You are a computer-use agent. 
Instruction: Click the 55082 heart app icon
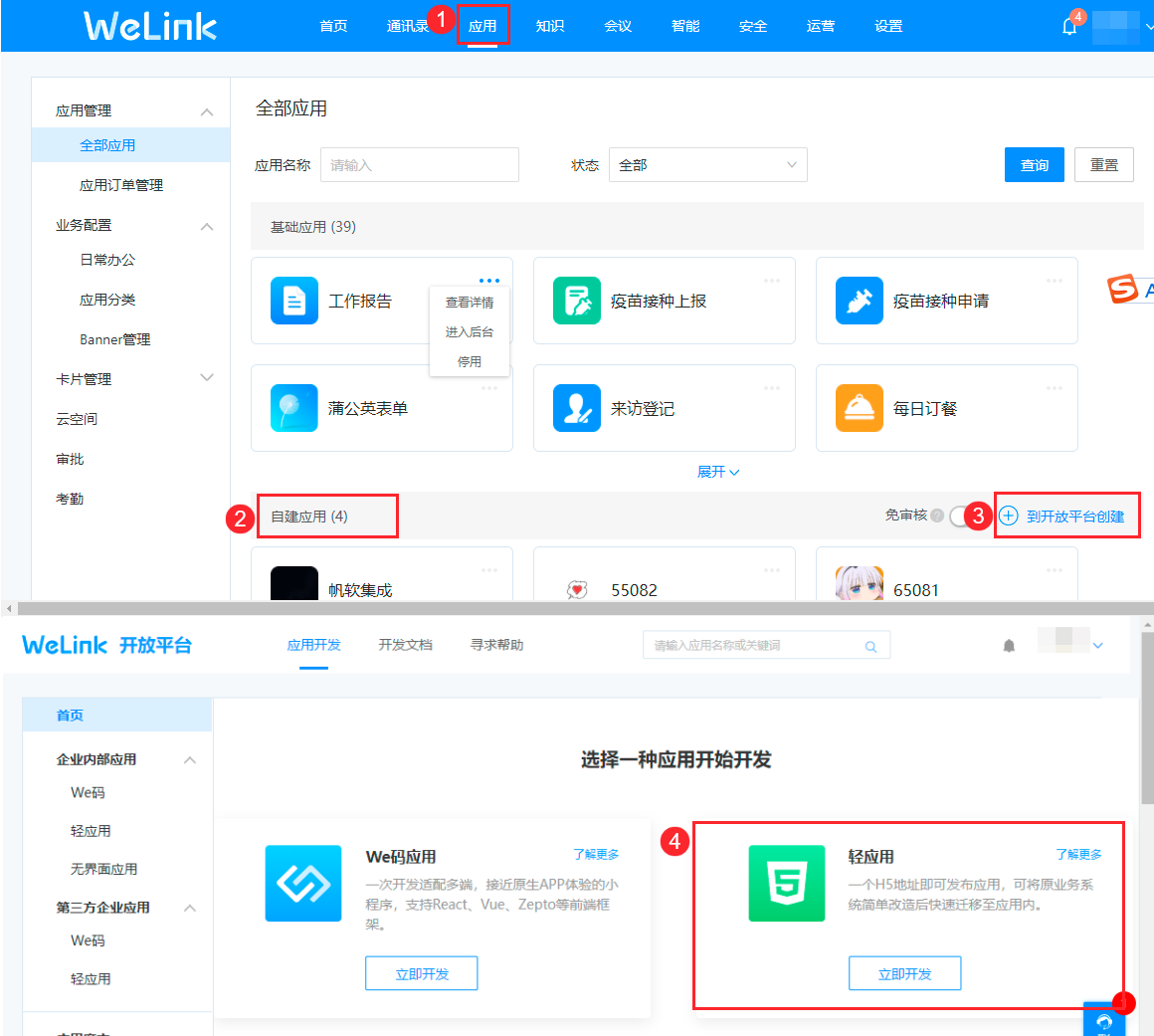[x=577, y=589]
